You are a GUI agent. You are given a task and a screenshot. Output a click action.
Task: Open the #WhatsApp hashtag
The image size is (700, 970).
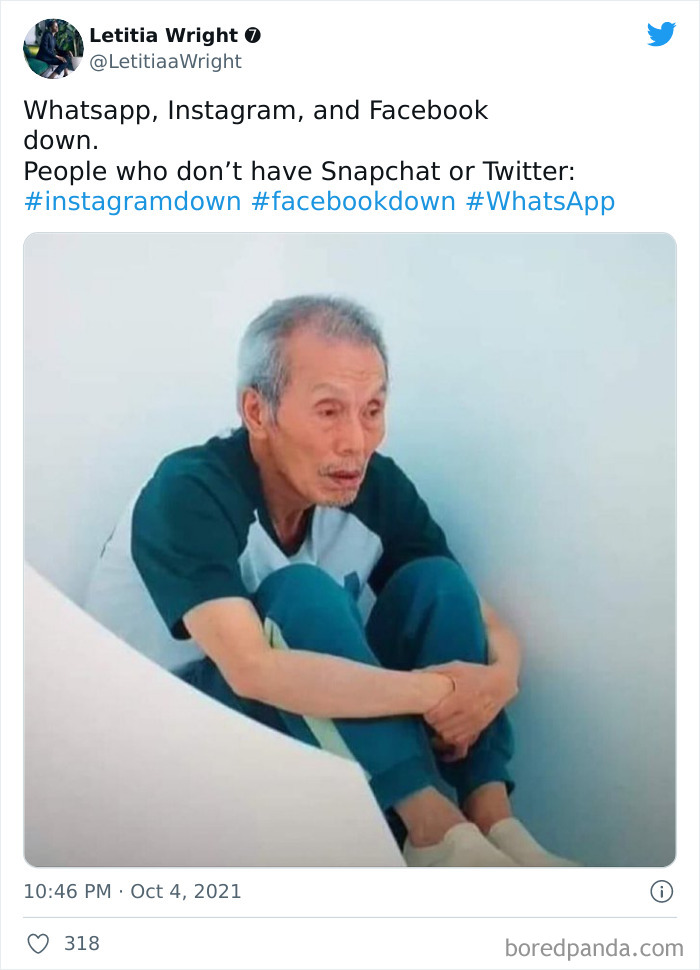click(x=540, y=201)
